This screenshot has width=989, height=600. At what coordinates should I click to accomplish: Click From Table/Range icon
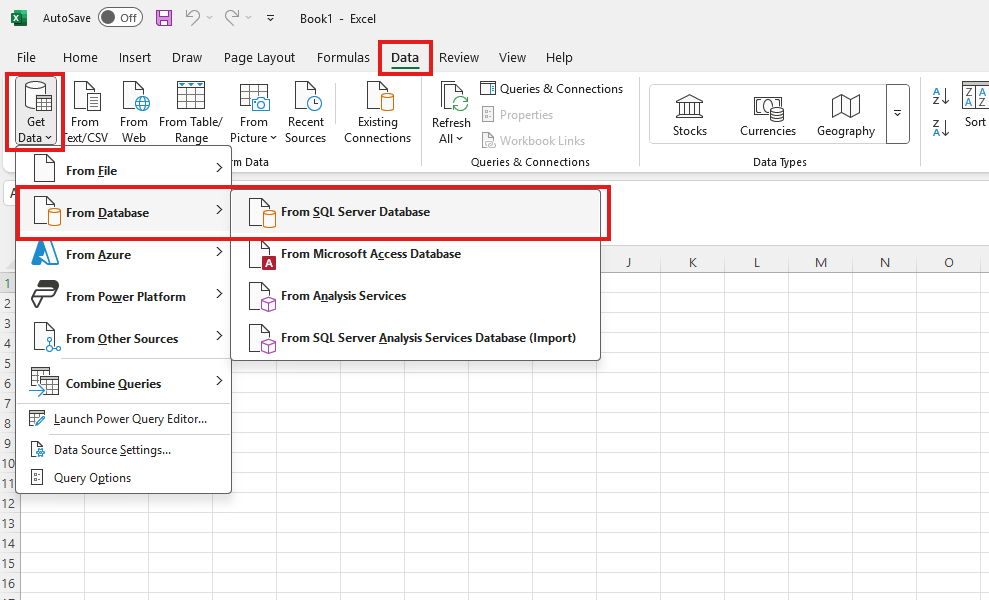click(190, 112)
